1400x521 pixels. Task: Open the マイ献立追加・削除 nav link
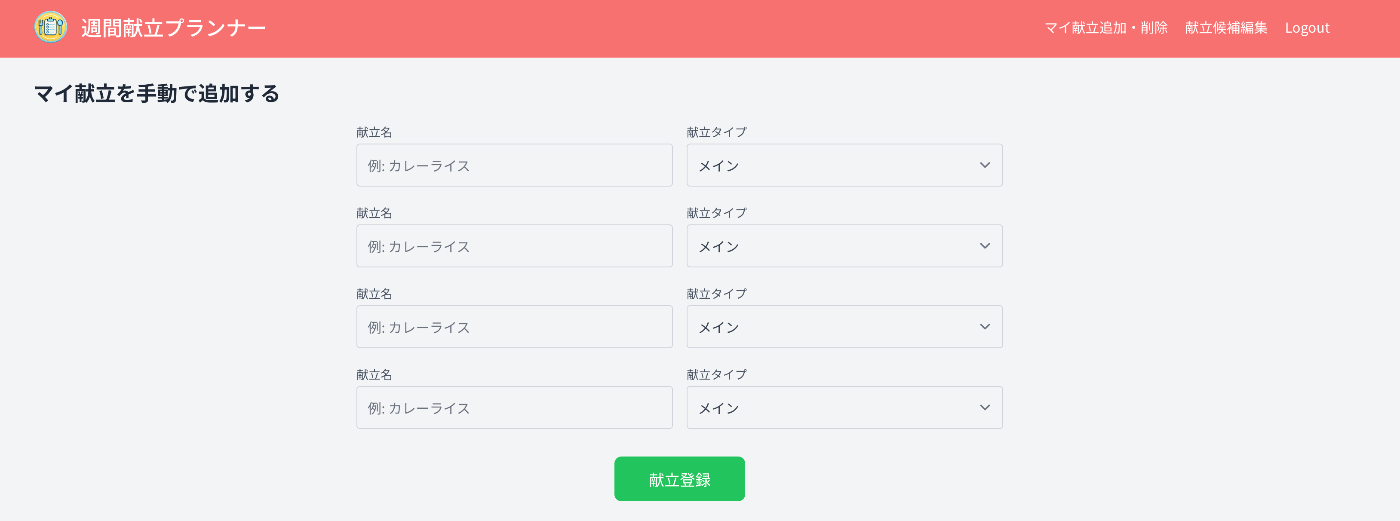(x=1106, y=28)
